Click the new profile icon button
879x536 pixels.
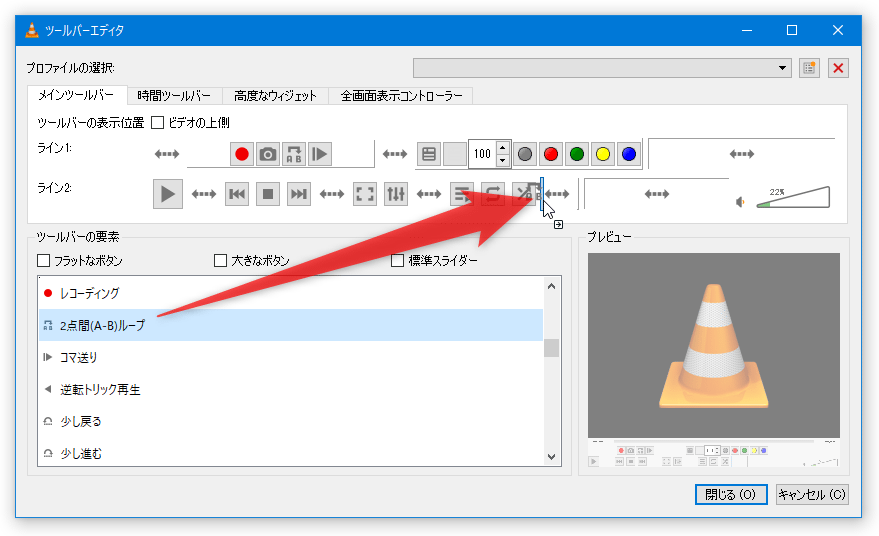pyautogui.click(x=809, y=68)
